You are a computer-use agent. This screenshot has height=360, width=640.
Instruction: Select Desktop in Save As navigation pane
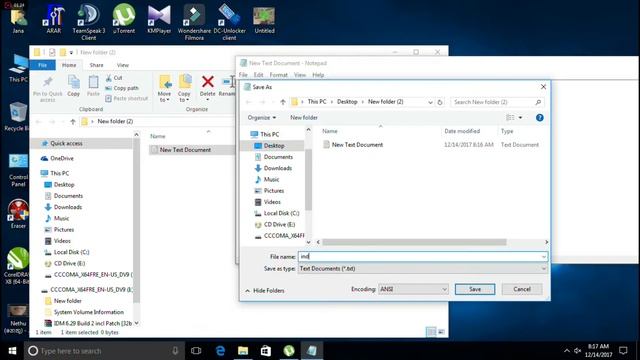(273, 146)
